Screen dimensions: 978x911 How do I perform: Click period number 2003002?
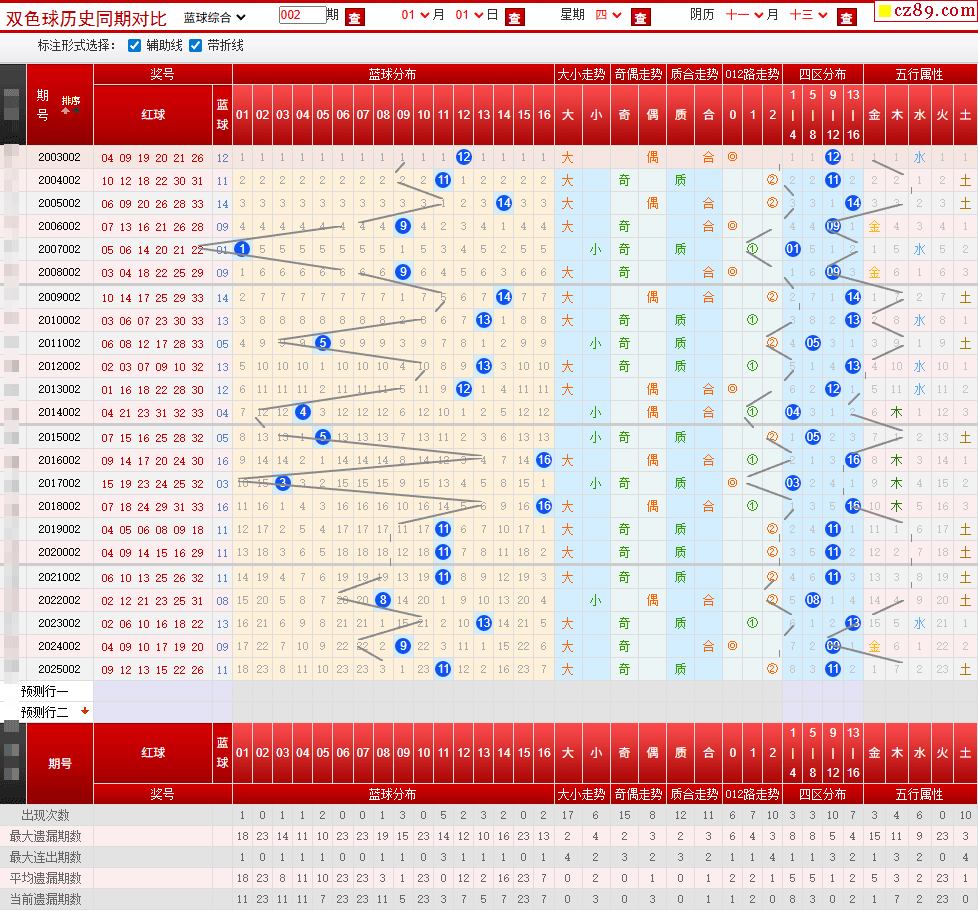click(59, 157)
